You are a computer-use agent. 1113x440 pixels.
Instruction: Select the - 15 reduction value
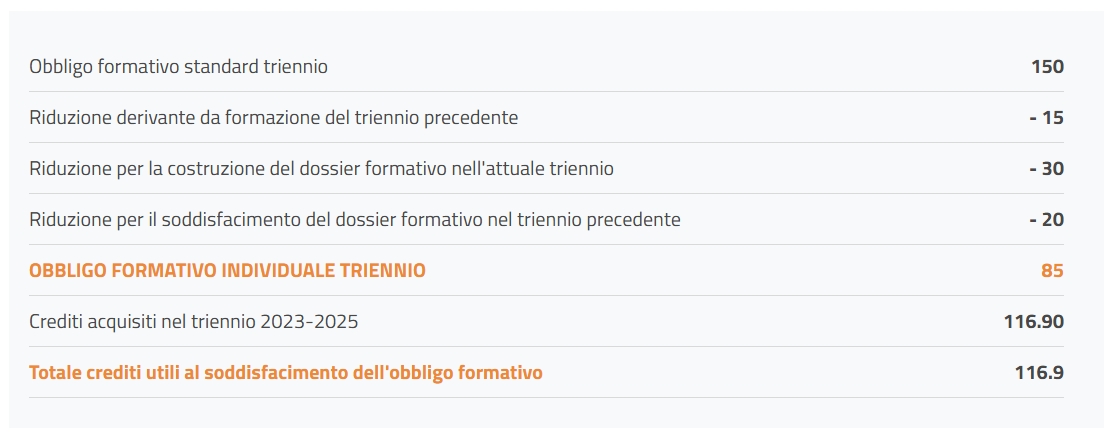coord(1046,118)
